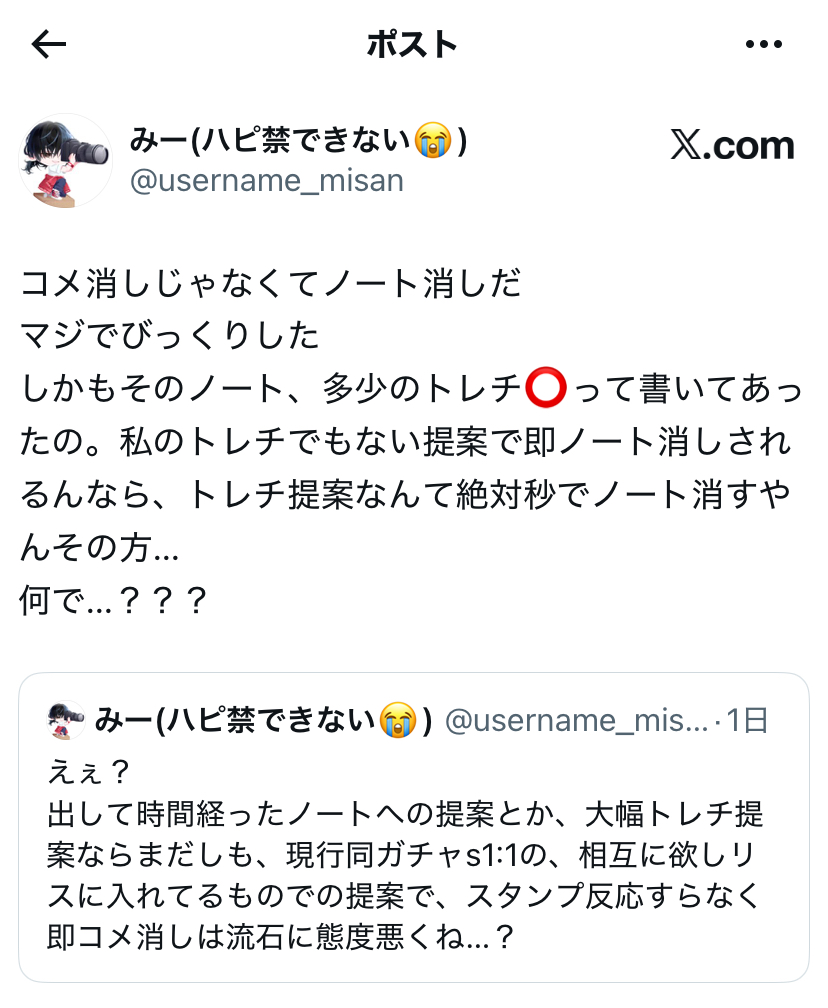Go back using the left arrow
This screenshot has height=1008, width=828.
pyautogui.click(x=49, y=44)
